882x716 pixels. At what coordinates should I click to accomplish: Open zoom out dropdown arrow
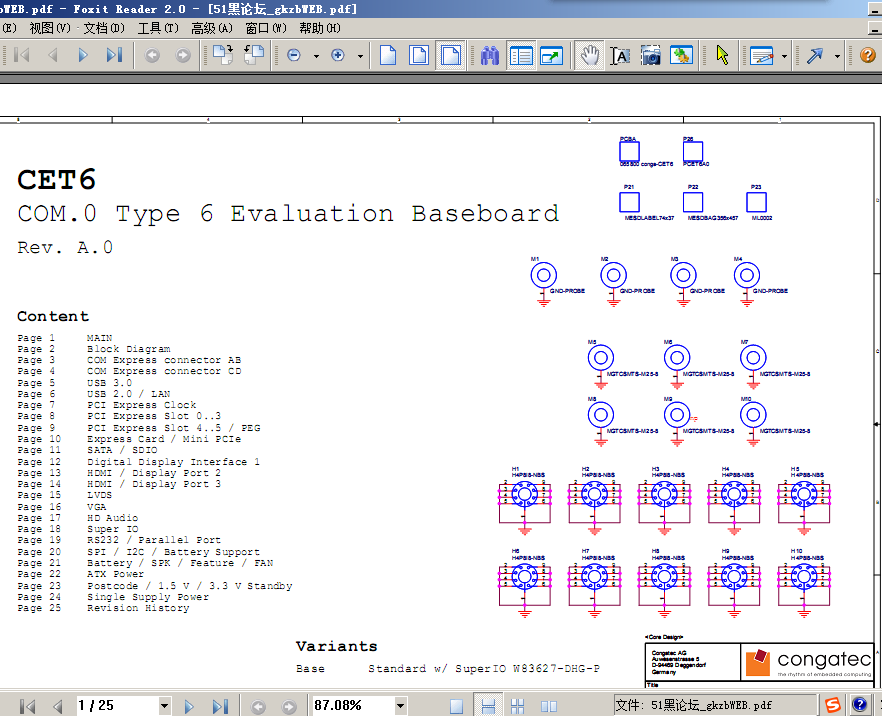[x=316, y=56]
